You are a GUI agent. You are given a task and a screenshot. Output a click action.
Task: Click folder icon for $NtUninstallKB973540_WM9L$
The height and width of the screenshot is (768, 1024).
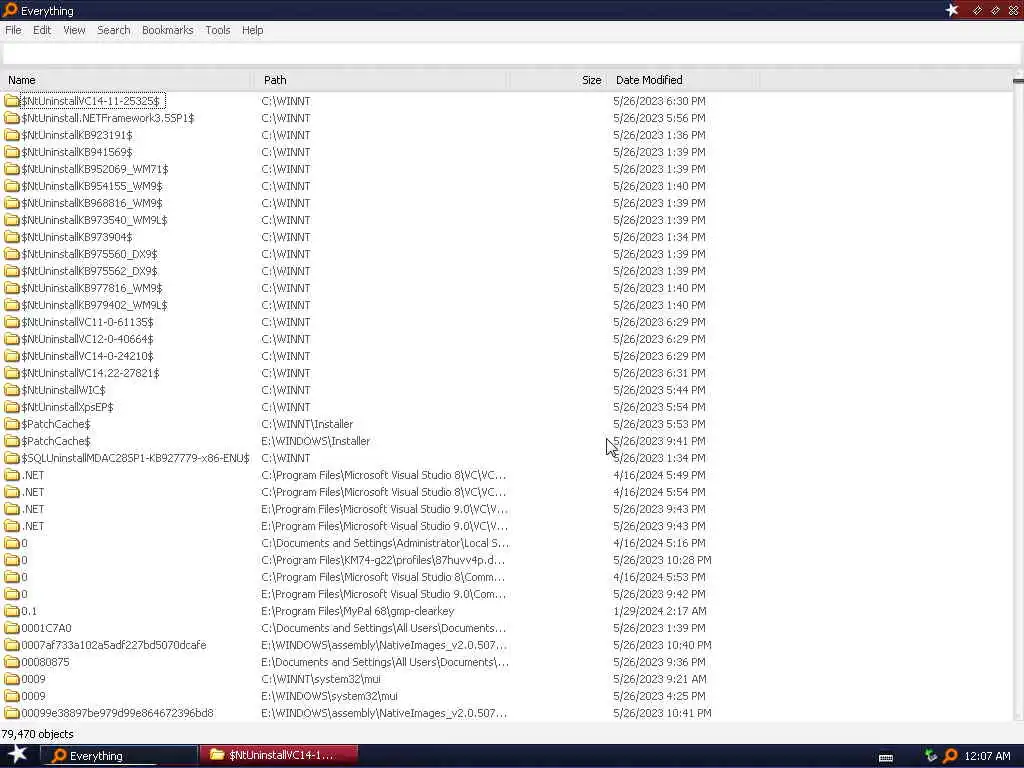tap(12, 219)
